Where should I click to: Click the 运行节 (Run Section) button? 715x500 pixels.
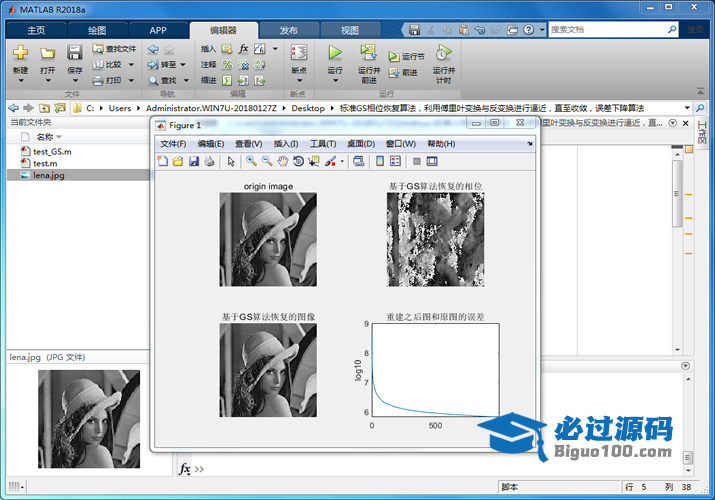pos(406,57)
